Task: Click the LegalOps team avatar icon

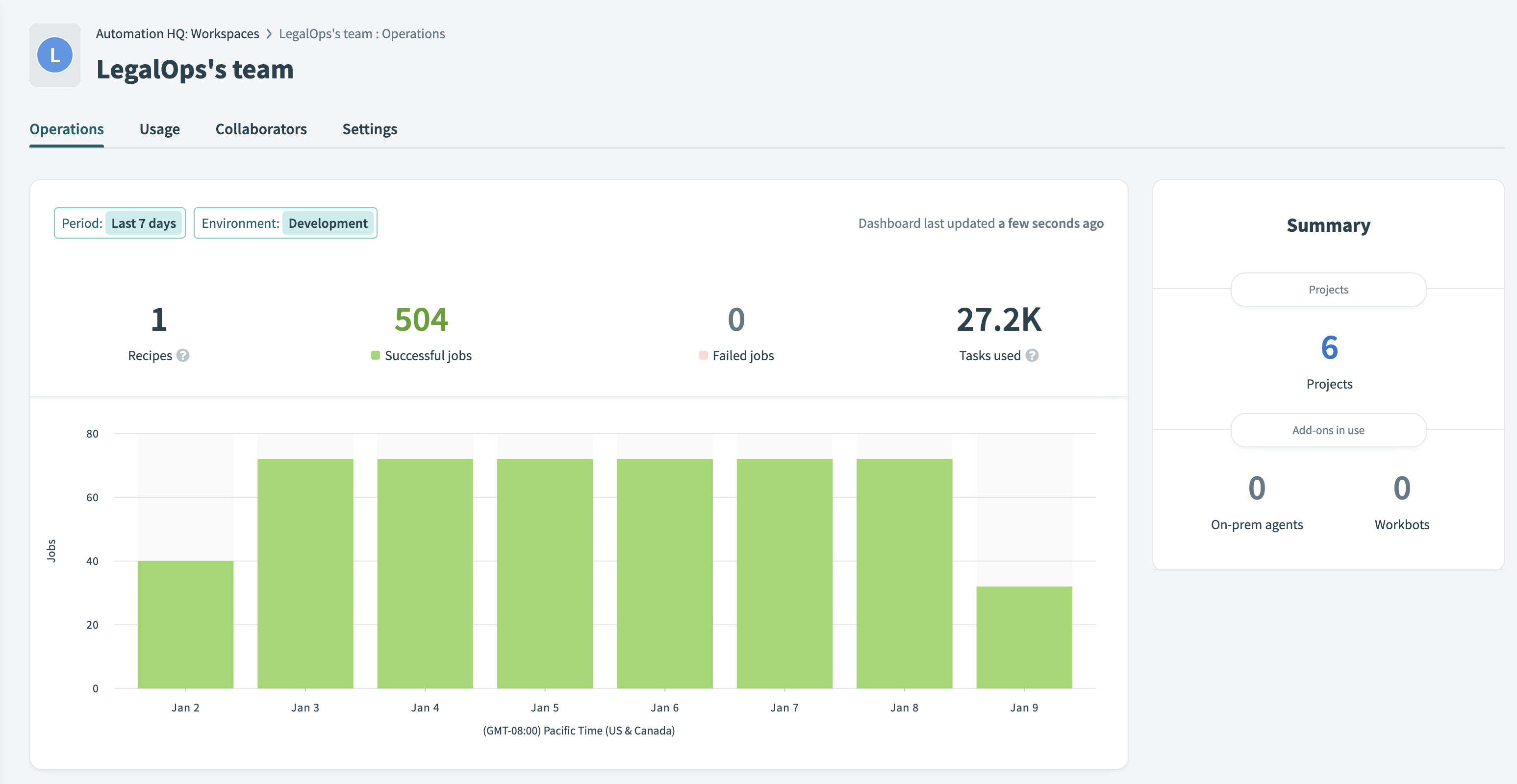Action: [x=55, y=55]
